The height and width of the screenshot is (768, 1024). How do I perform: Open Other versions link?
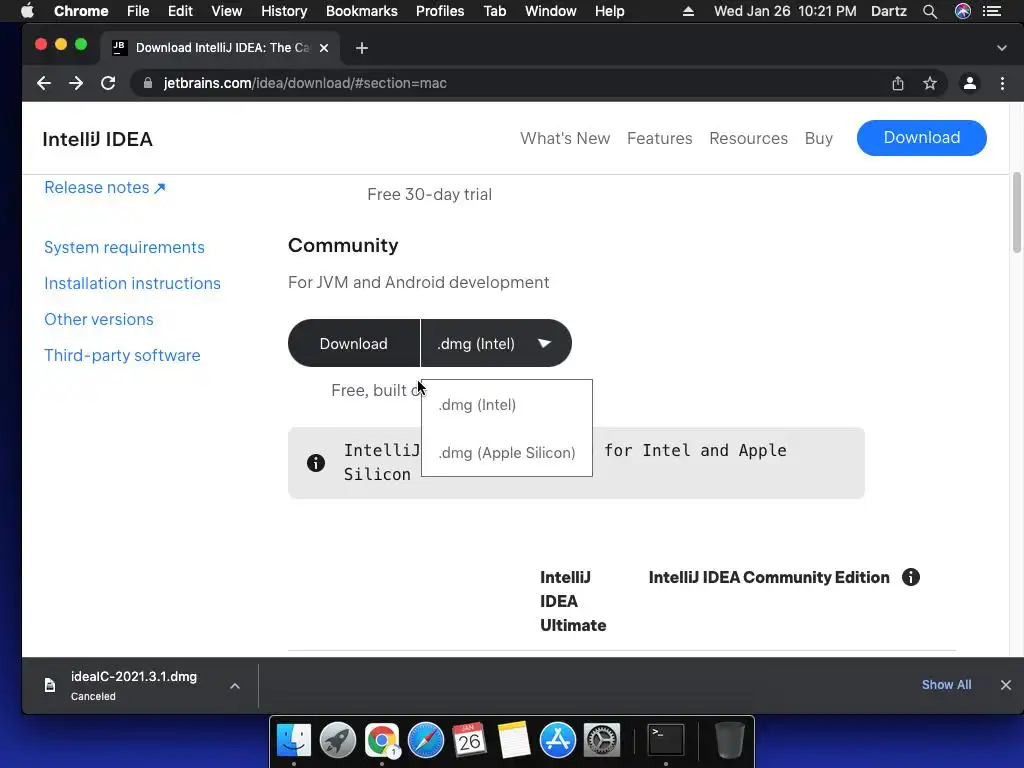[99, 319]
